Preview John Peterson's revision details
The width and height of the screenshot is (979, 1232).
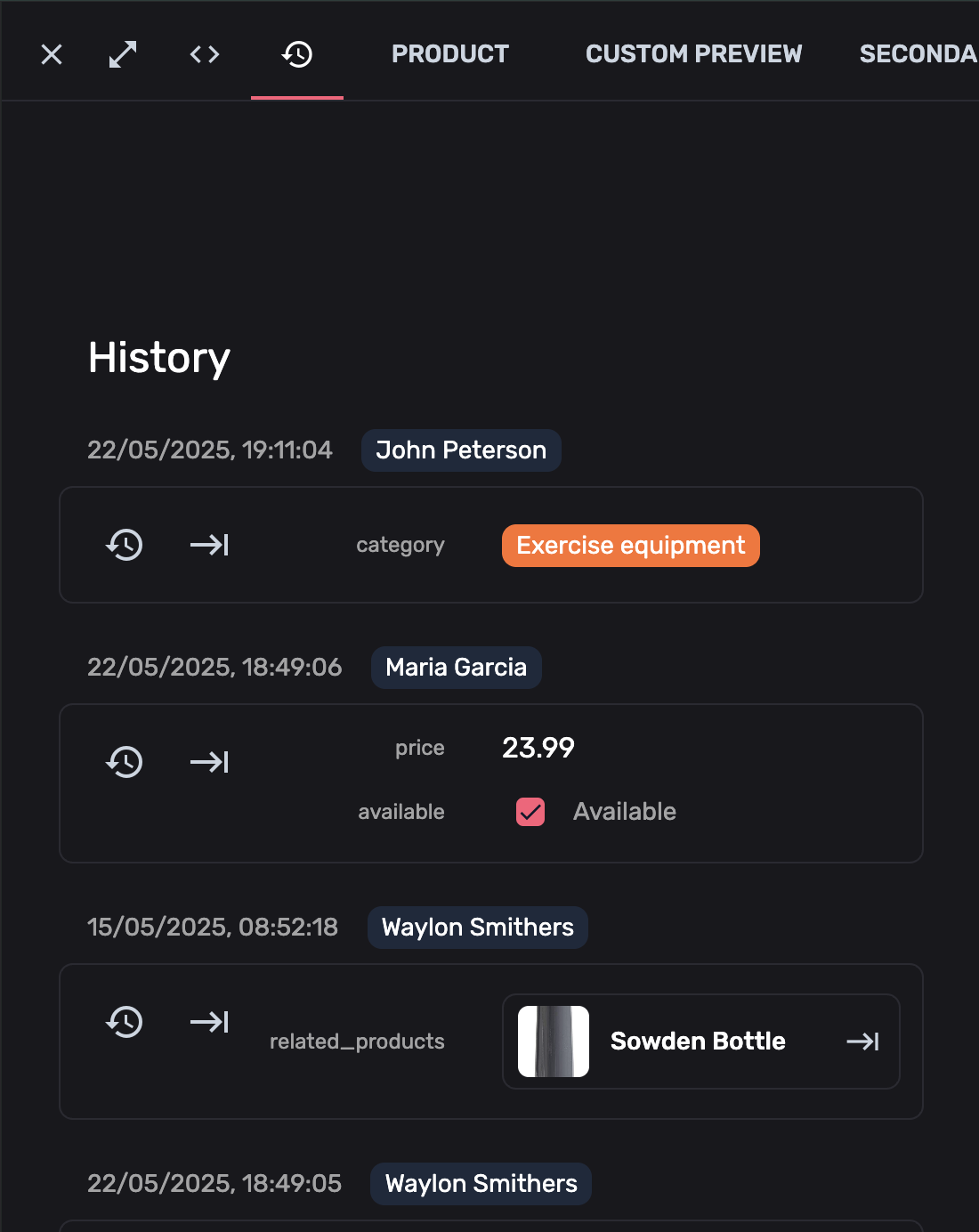(208, 545)
